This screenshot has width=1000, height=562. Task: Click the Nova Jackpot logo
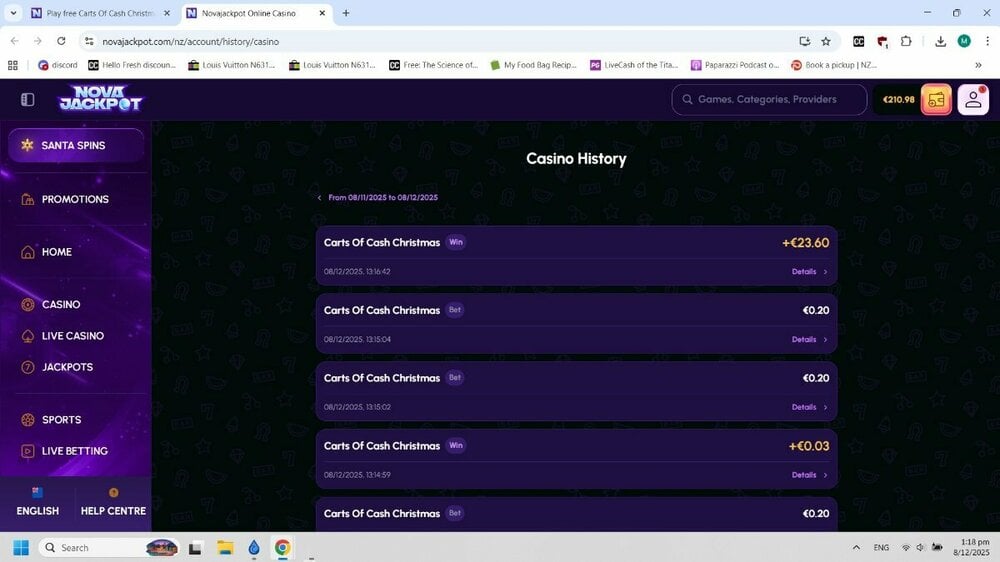click(100, 99)
